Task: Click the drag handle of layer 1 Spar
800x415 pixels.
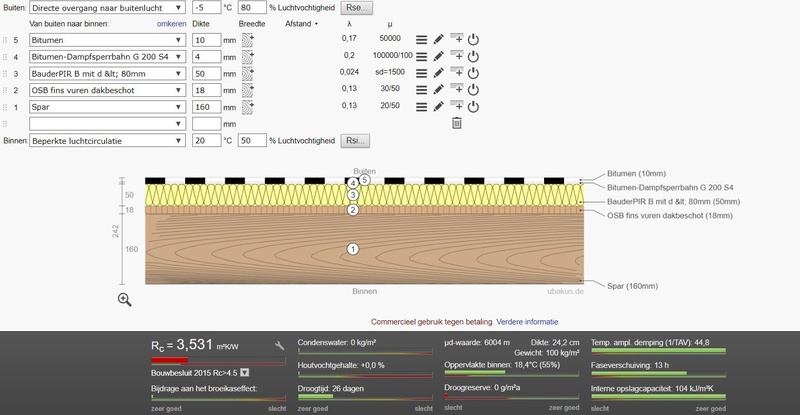Action: click(5, 107)
